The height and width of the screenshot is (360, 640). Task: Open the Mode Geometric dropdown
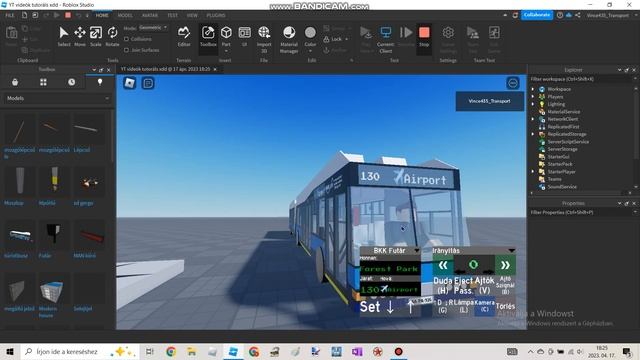pos(153,28)
